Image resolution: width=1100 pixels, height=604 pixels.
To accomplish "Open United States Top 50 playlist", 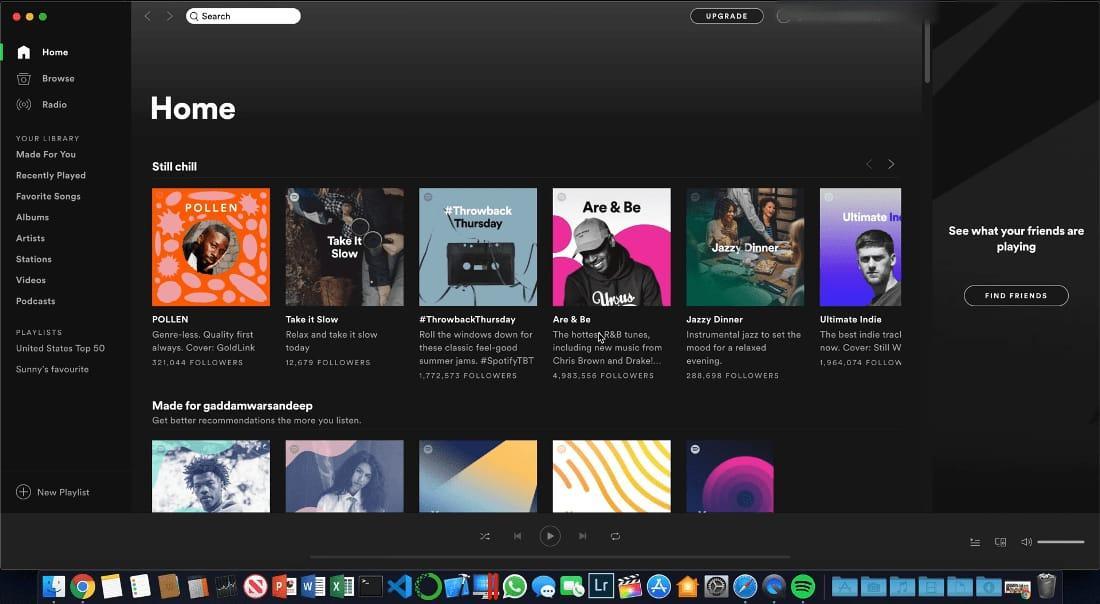I will pyautogui.click(x=60, y=348).
